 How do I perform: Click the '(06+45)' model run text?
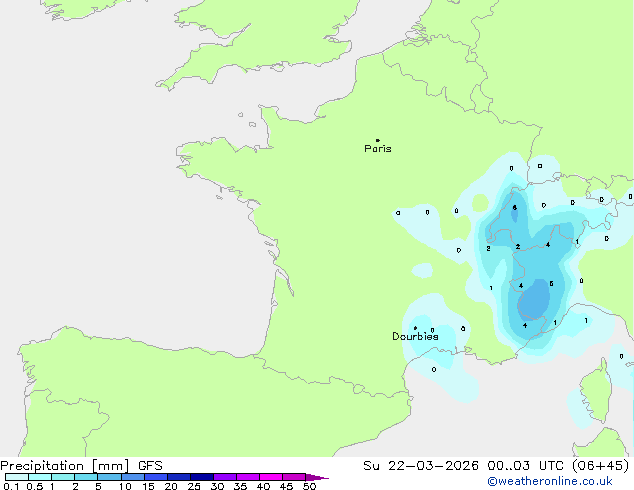[x=601, y=466]
